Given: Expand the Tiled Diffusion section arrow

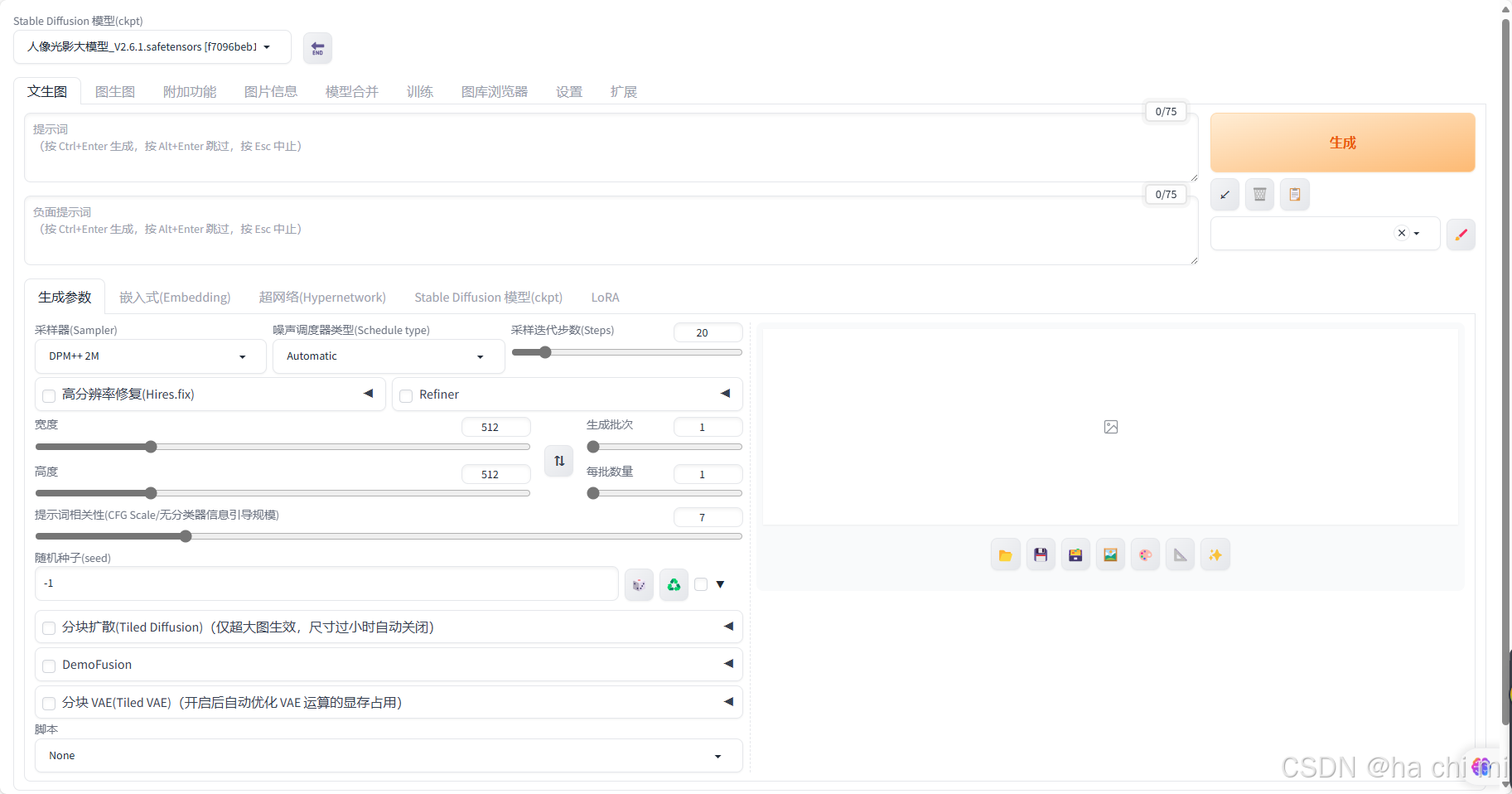Looking at the screenshot, I should pos(729,627).
